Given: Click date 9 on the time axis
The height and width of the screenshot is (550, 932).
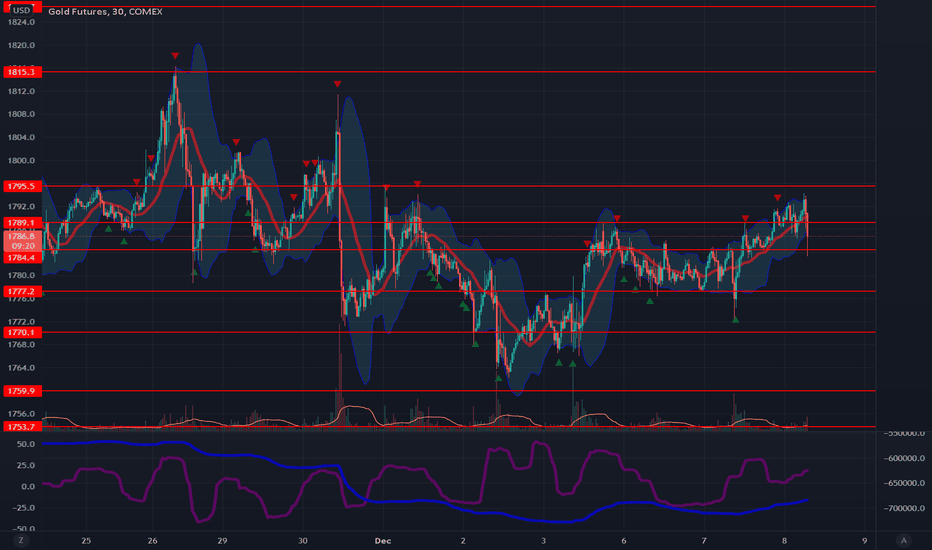Looking at the screenshot, I should point(864,540).
